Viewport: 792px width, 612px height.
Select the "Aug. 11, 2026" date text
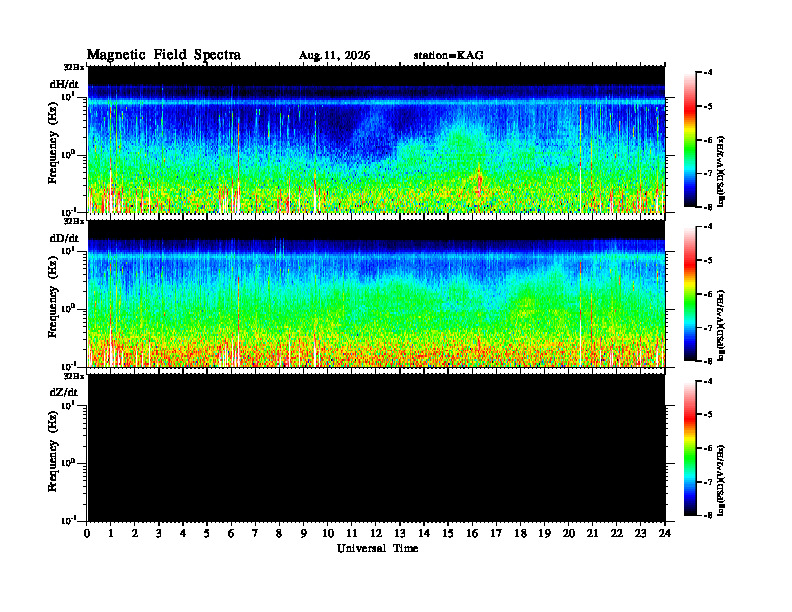334,56
